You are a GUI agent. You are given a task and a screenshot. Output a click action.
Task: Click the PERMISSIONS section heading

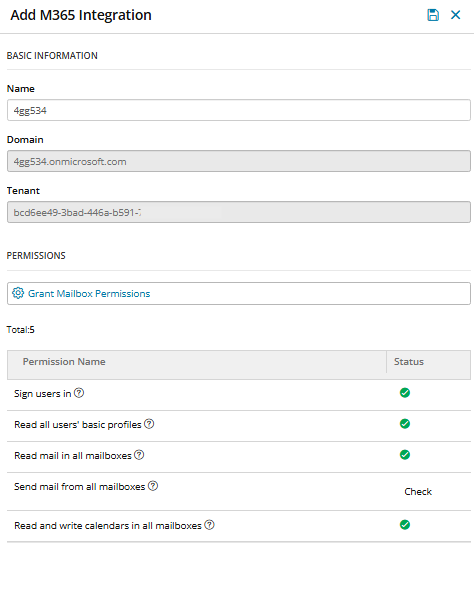pyautogui.click(x=36, y=256)
